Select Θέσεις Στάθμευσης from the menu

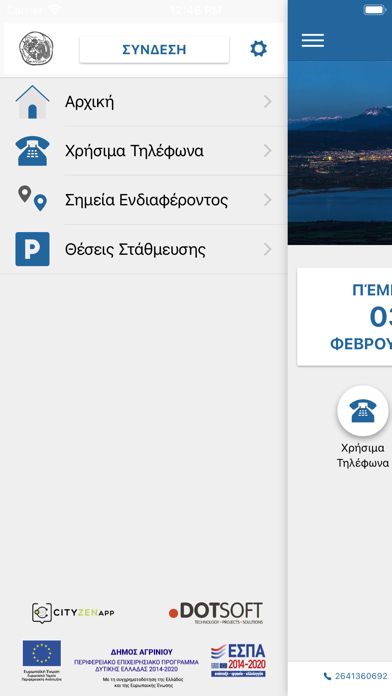[144, 249]
